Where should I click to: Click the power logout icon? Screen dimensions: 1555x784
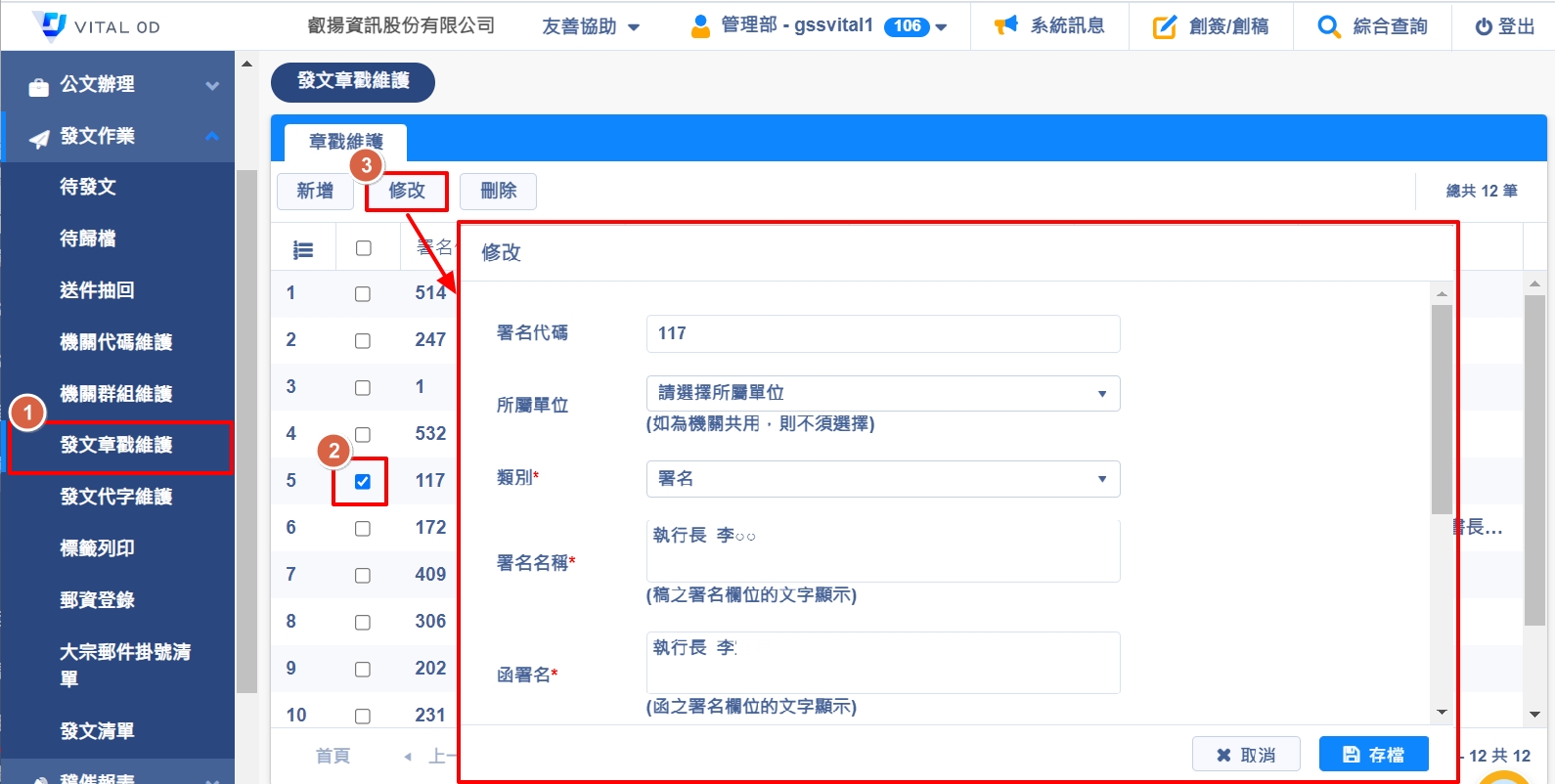[1484, 26]
